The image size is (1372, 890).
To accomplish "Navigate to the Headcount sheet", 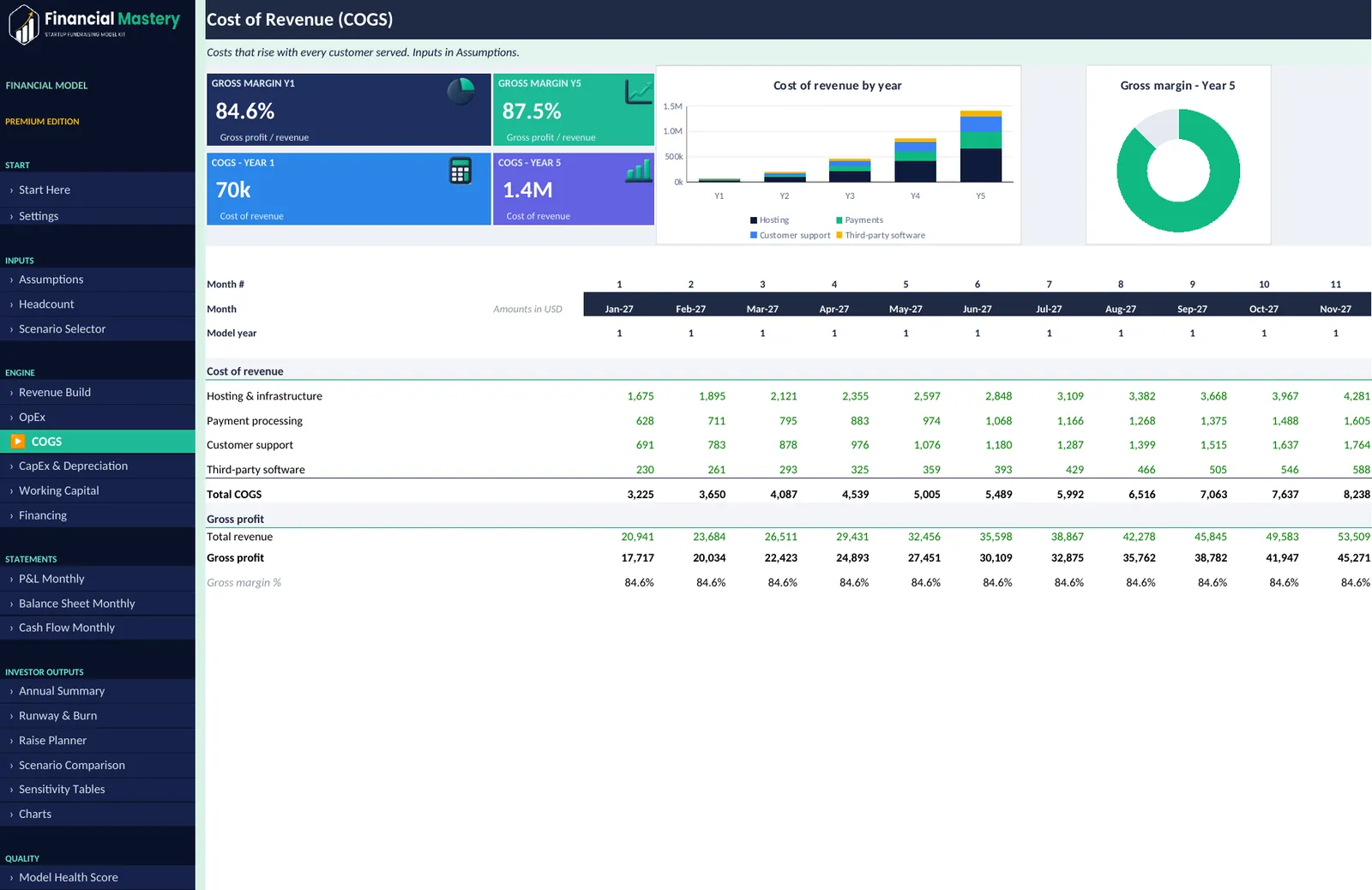I will (x=98, y=304).
